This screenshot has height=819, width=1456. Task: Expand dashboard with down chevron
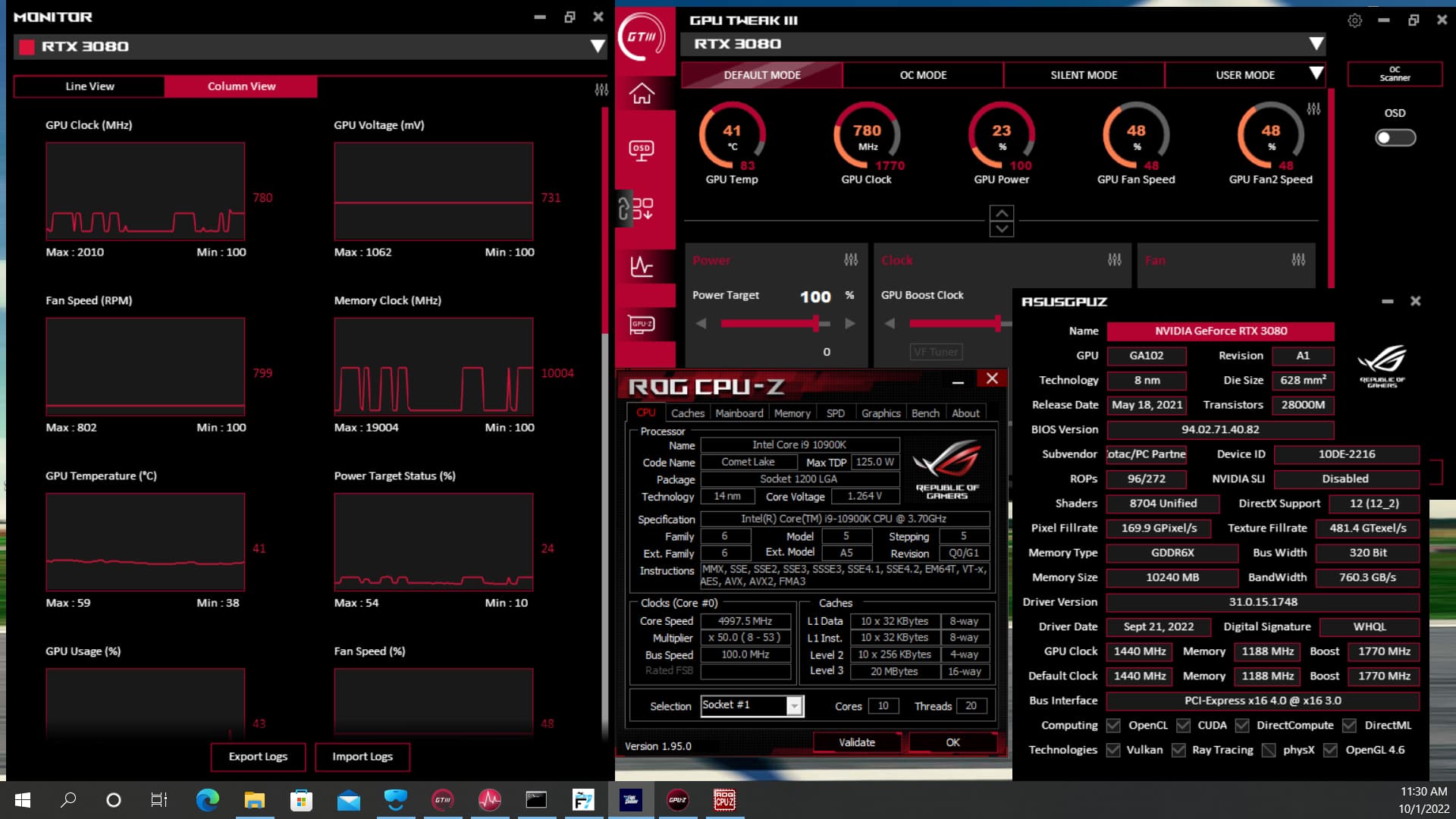[x=1002, y=229]
